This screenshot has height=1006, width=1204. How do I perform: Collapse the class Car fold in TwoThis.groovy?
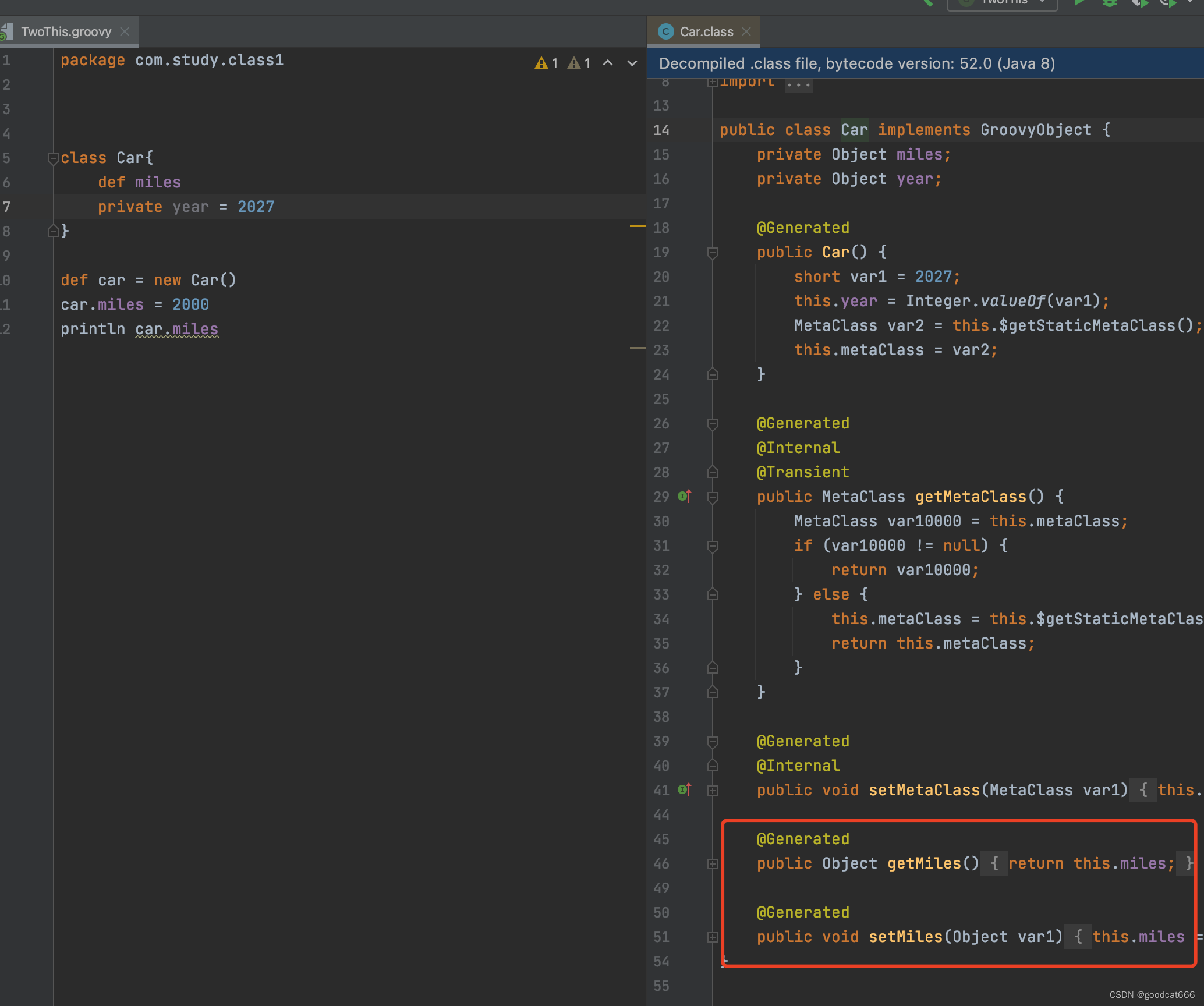pyautogui.click(x=53, y=158)
